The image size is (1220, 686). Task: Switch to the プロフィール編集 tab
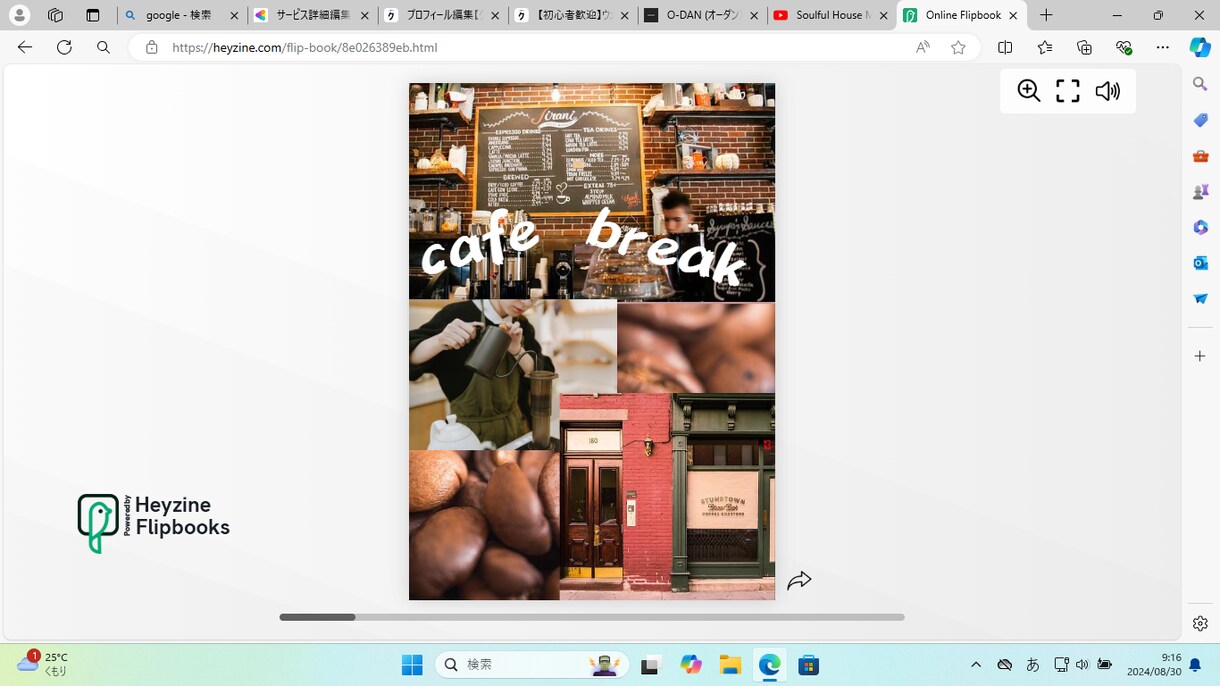click(444, 15)
